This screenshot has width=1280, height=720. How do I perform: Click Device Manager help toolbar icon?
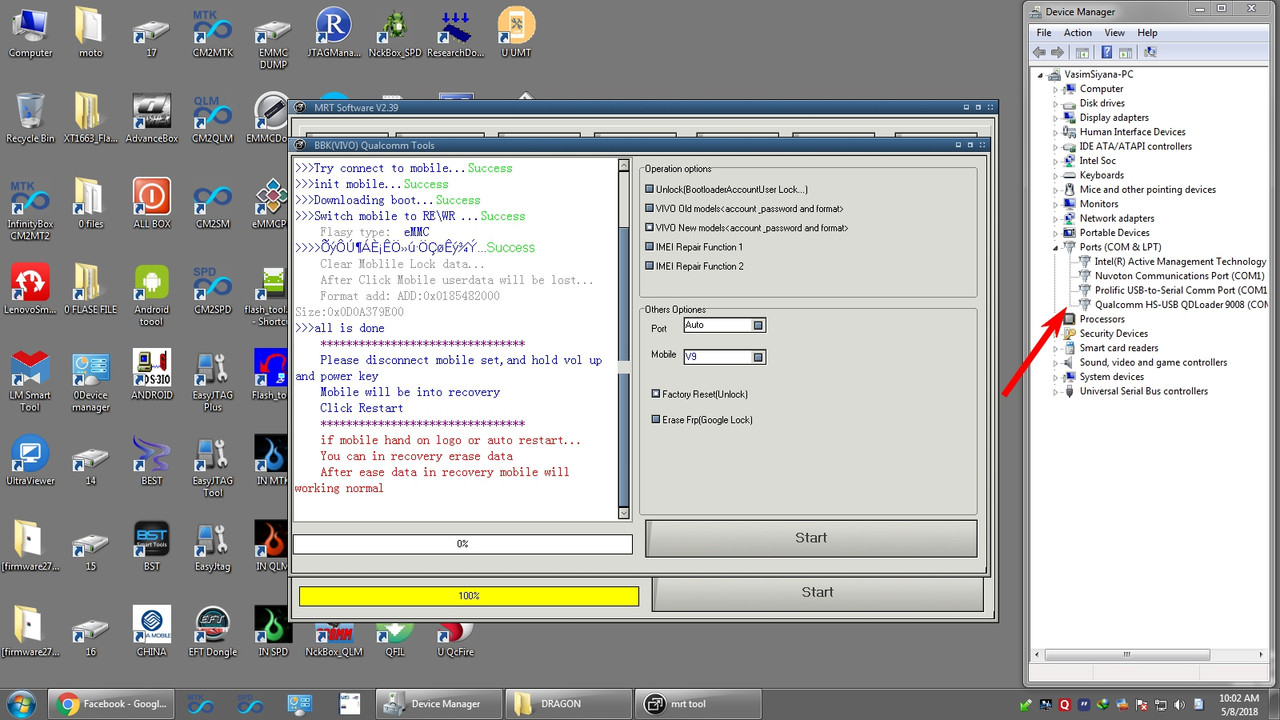[x=1107, y=52]
